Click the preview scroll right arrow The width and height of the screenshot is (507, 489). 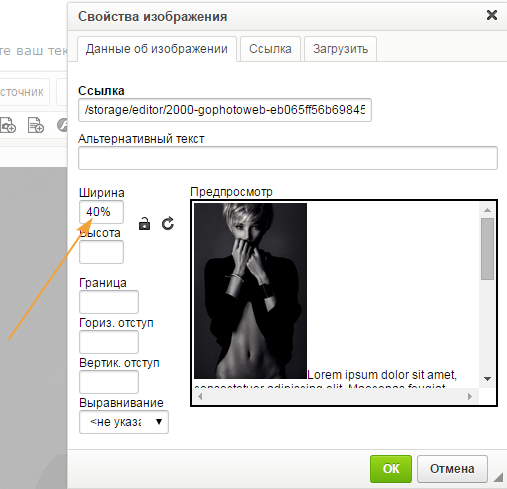click(470, 396)
